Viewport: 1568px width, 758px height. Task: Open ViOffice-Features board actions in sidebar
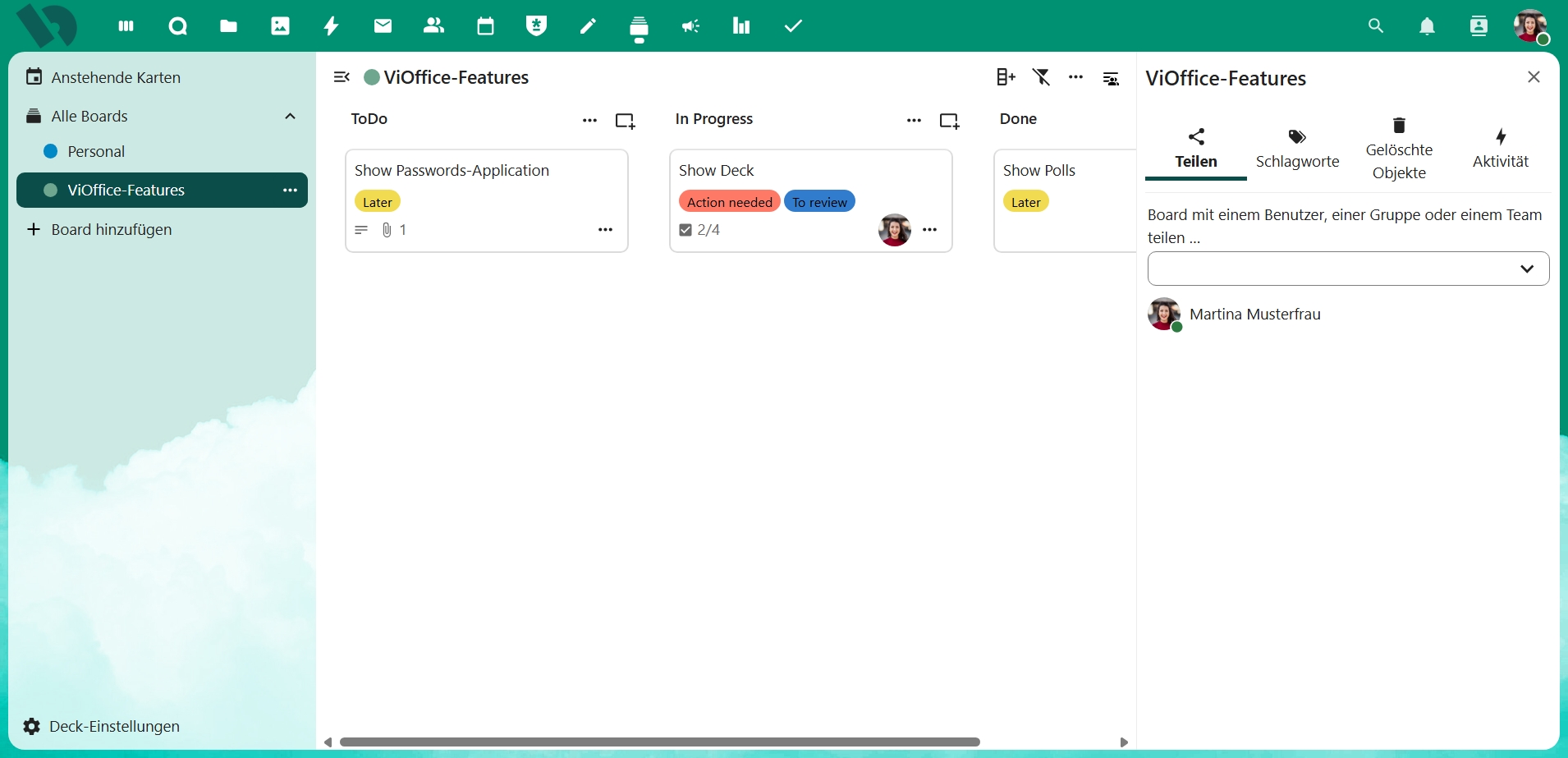tap(290, 190)
